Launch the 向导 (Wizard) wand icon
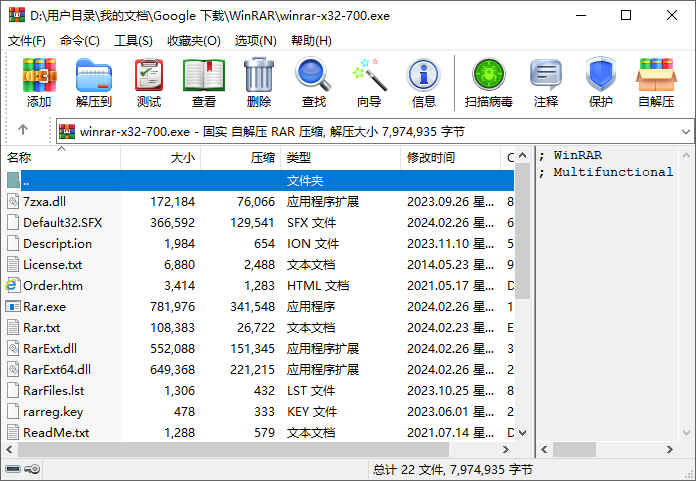This screenshot has height=481, width=696. point(369,75)
